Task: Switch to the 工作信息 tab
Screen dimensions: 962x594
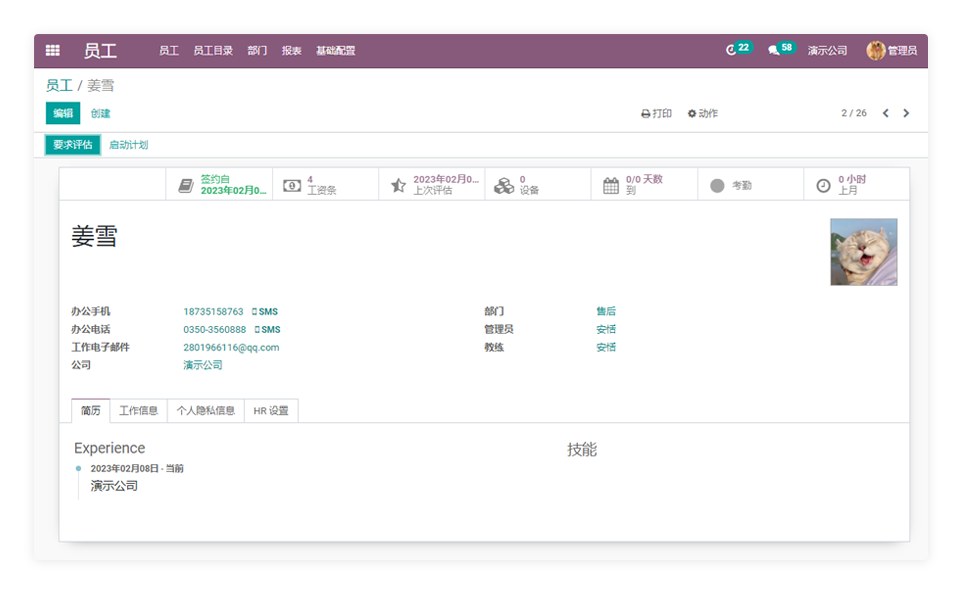Action: (139, 411)
